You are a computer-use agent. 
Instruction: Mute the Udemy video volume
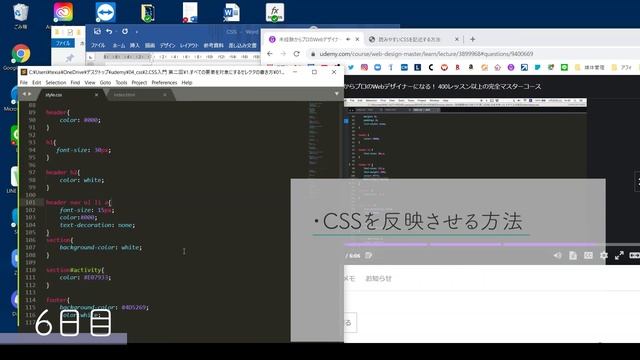coord(558,256)
